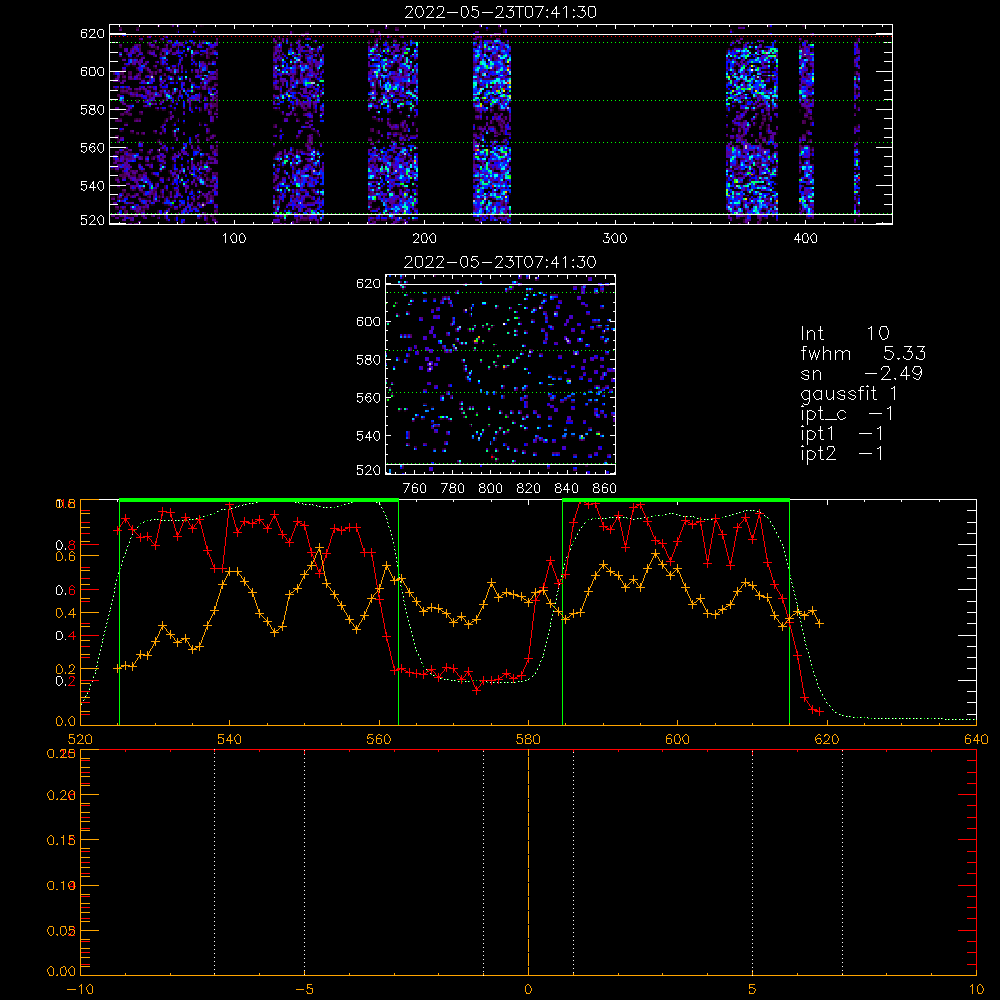Click the orange vertical center line at 0 in bottom plot
Viewport: 1000px width, 1000px height.
pos(528,863)
